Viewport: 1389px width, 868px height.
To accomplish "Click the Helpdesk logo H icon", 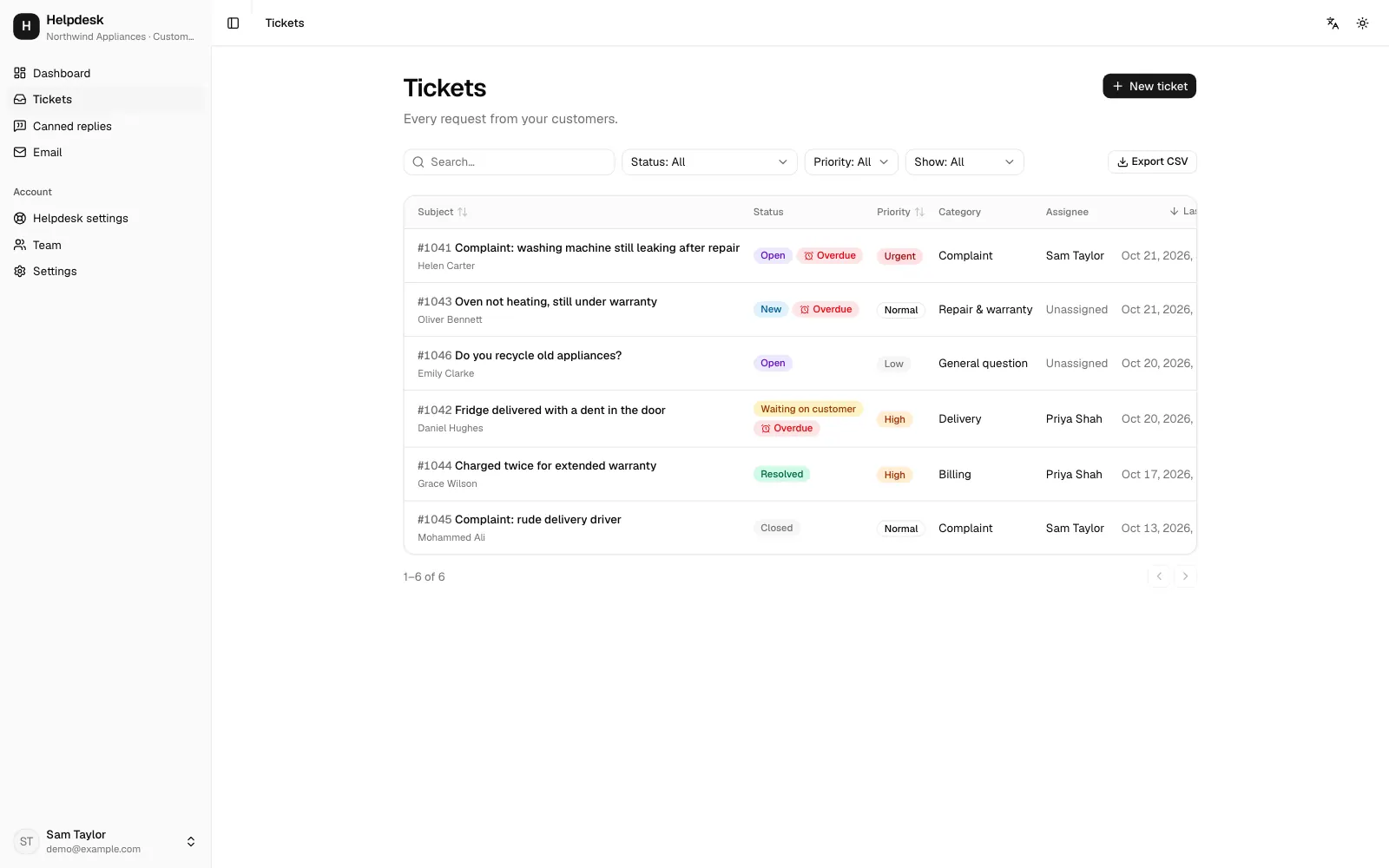I will click(x=26, y=27).
